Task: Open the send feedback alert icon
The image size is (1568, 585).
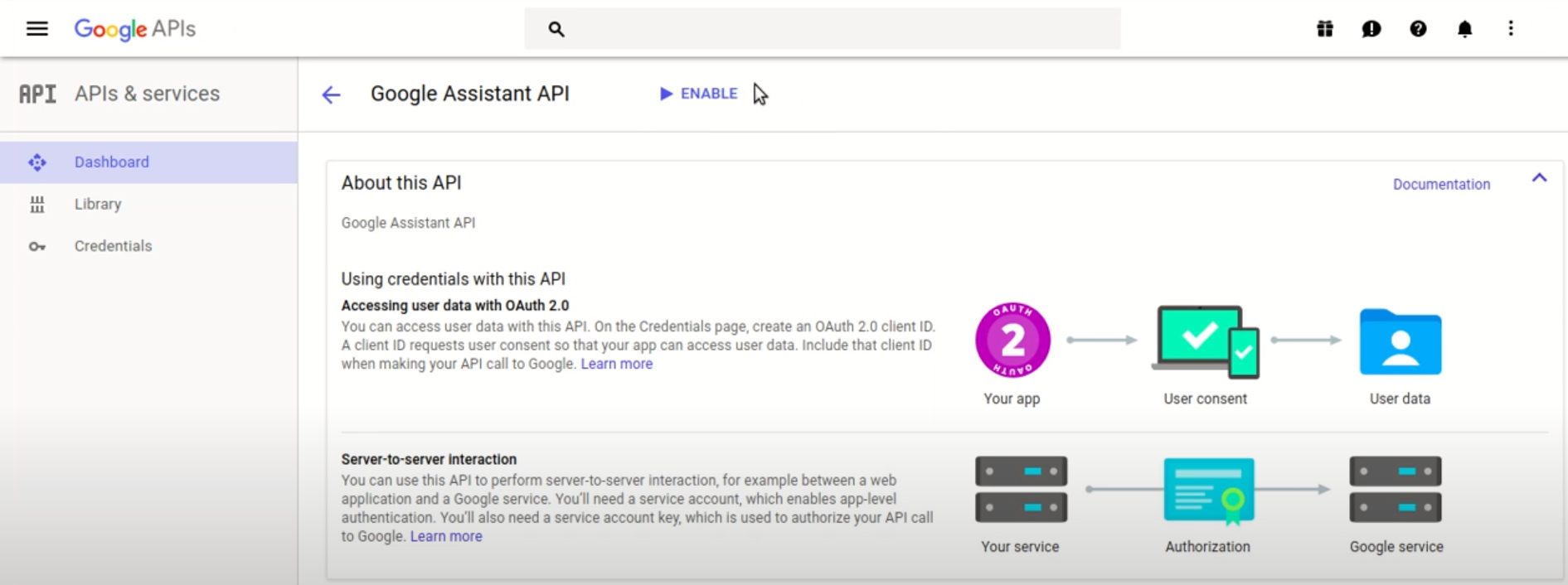Action: tap(1371, 29)
